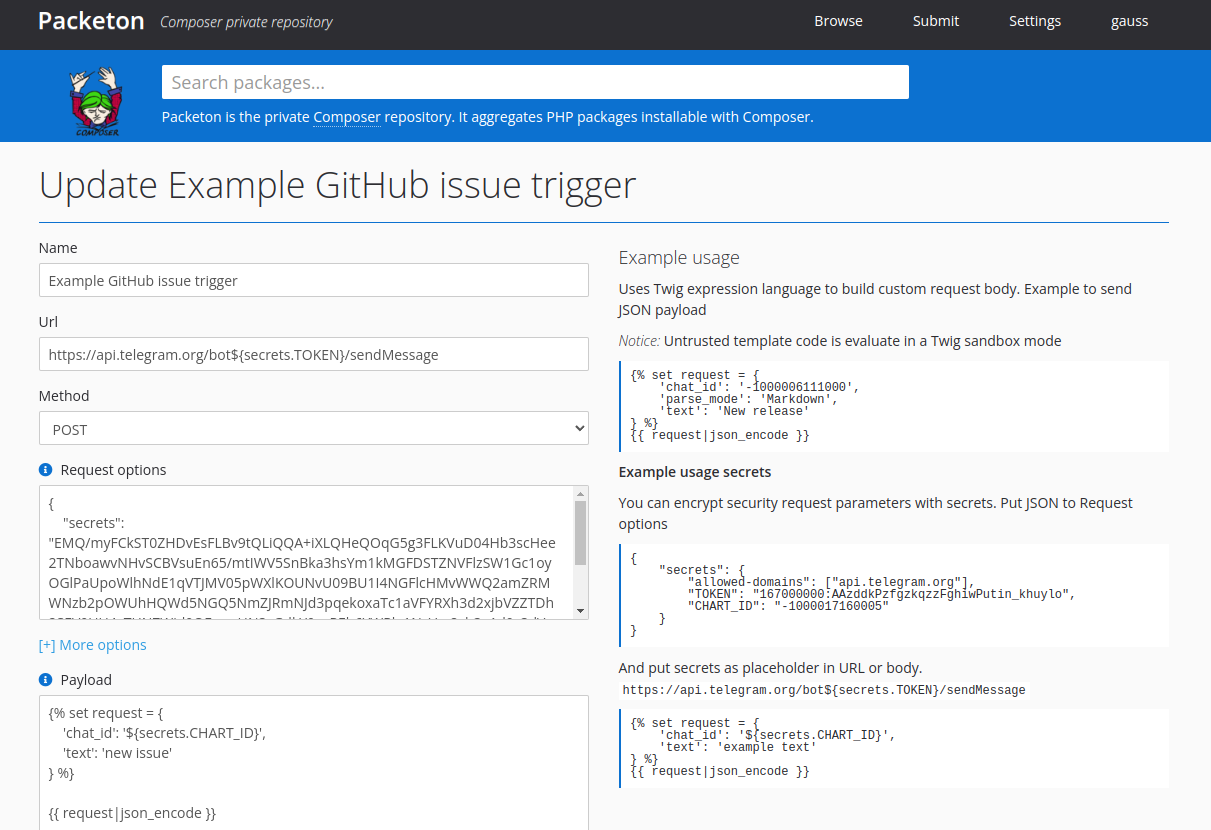1211x830 pixels.
Task: Click the info icon beside Payload
Action: pos(45,680)
